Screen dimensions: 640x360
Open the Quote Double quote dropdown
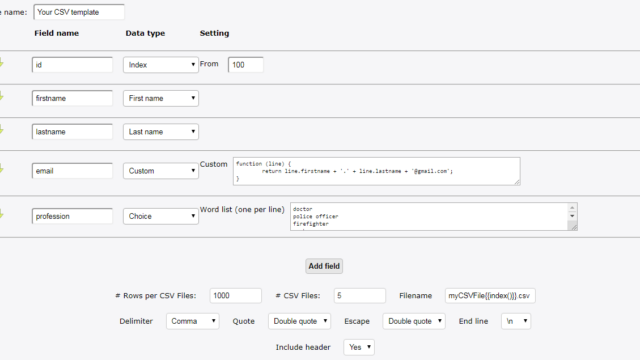[x=299, y=321]
